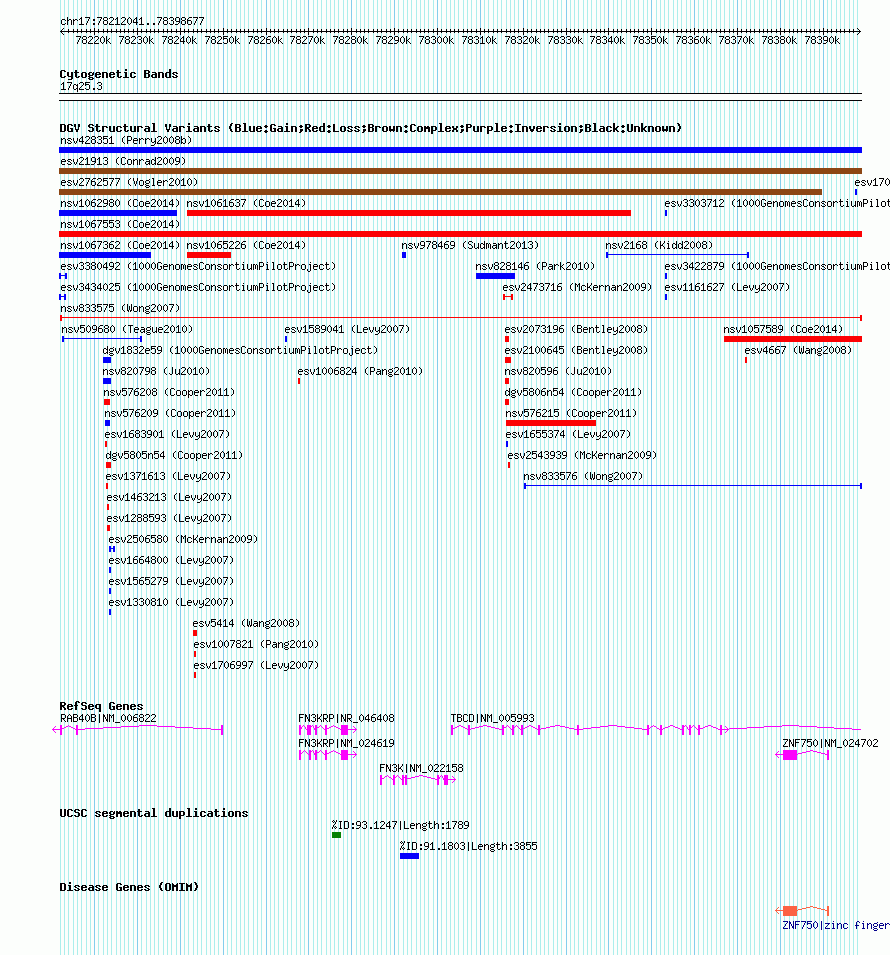Click the TBCD NM_005993 gene model

pyautogui.click(x=655, y=729)
